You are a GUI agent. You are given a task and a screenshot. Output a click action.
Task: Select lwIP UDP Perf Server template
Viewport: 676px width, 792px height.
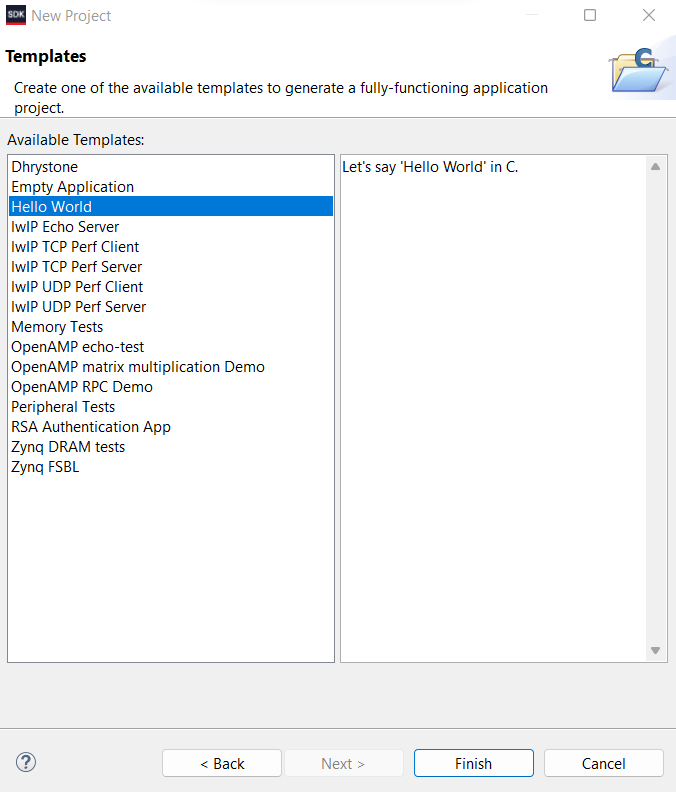(x=78, y=307)
